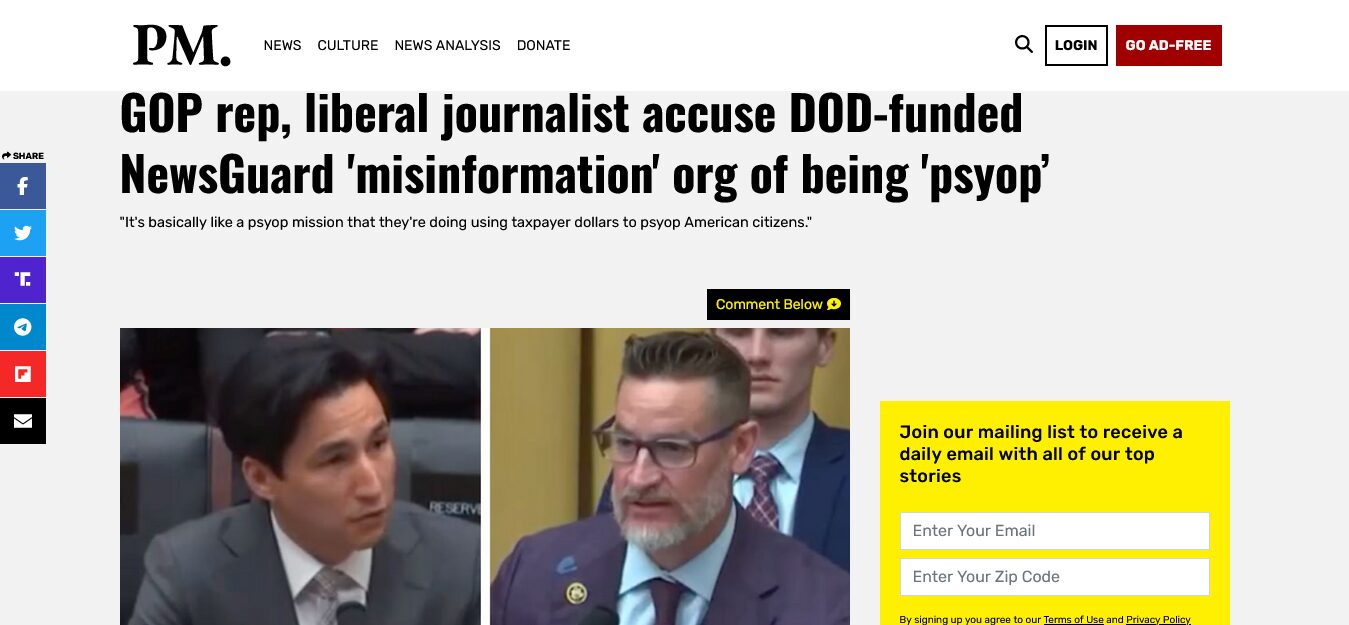Screen dimensions: 1349x625
Task: Click the LOGIN button
Action: pyautogui.click(x=1076, y=45)
